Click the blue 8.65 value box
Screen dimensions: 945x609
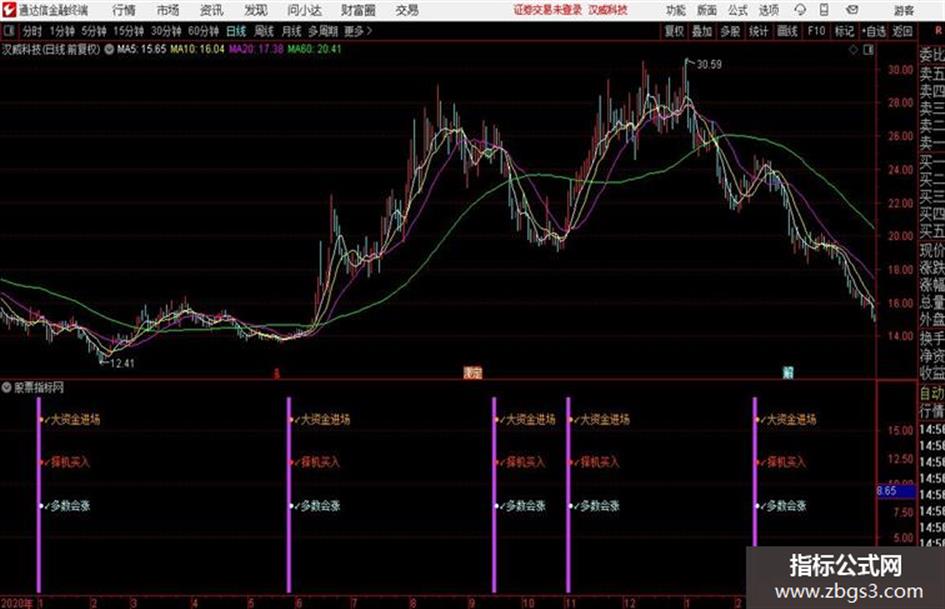coord(896,491)
